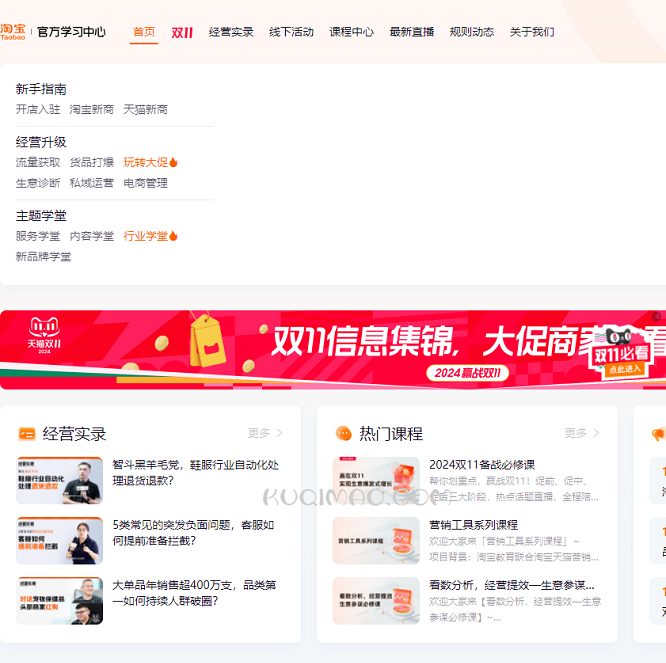
Task: Click the 经营升级 heading
Action: (x=41, y=142)
